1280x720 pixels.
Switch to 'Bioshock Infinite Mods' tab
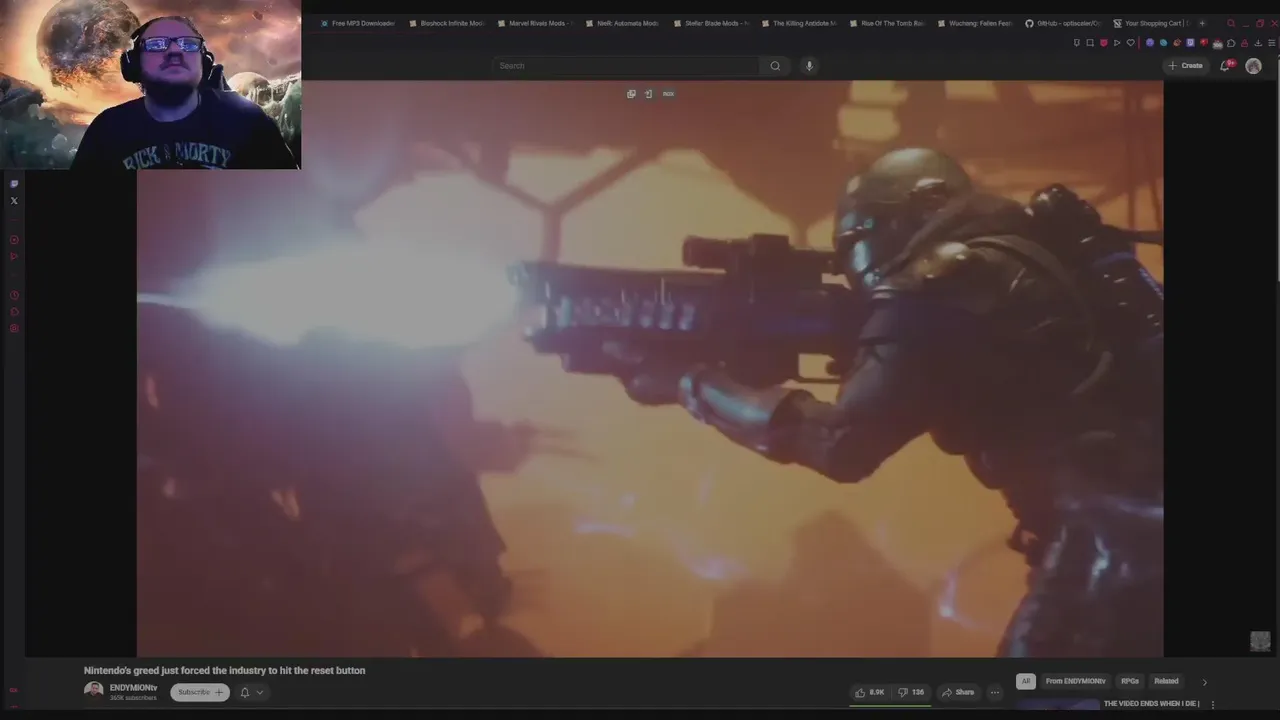[447, 23]
